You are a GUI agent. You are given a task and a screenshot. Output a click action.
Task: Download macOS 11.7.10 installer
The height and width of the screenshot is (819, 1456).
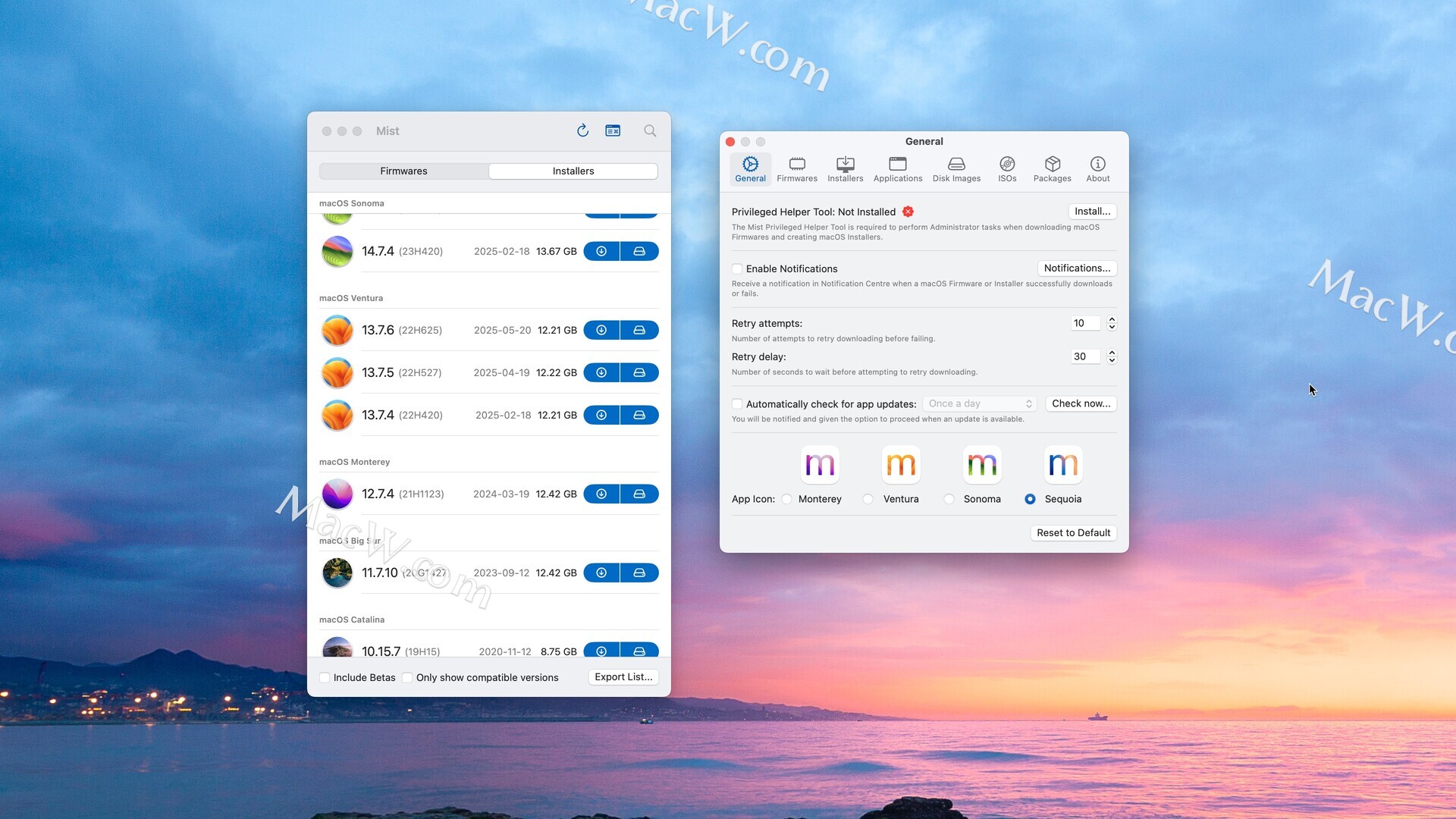point(601,573)
